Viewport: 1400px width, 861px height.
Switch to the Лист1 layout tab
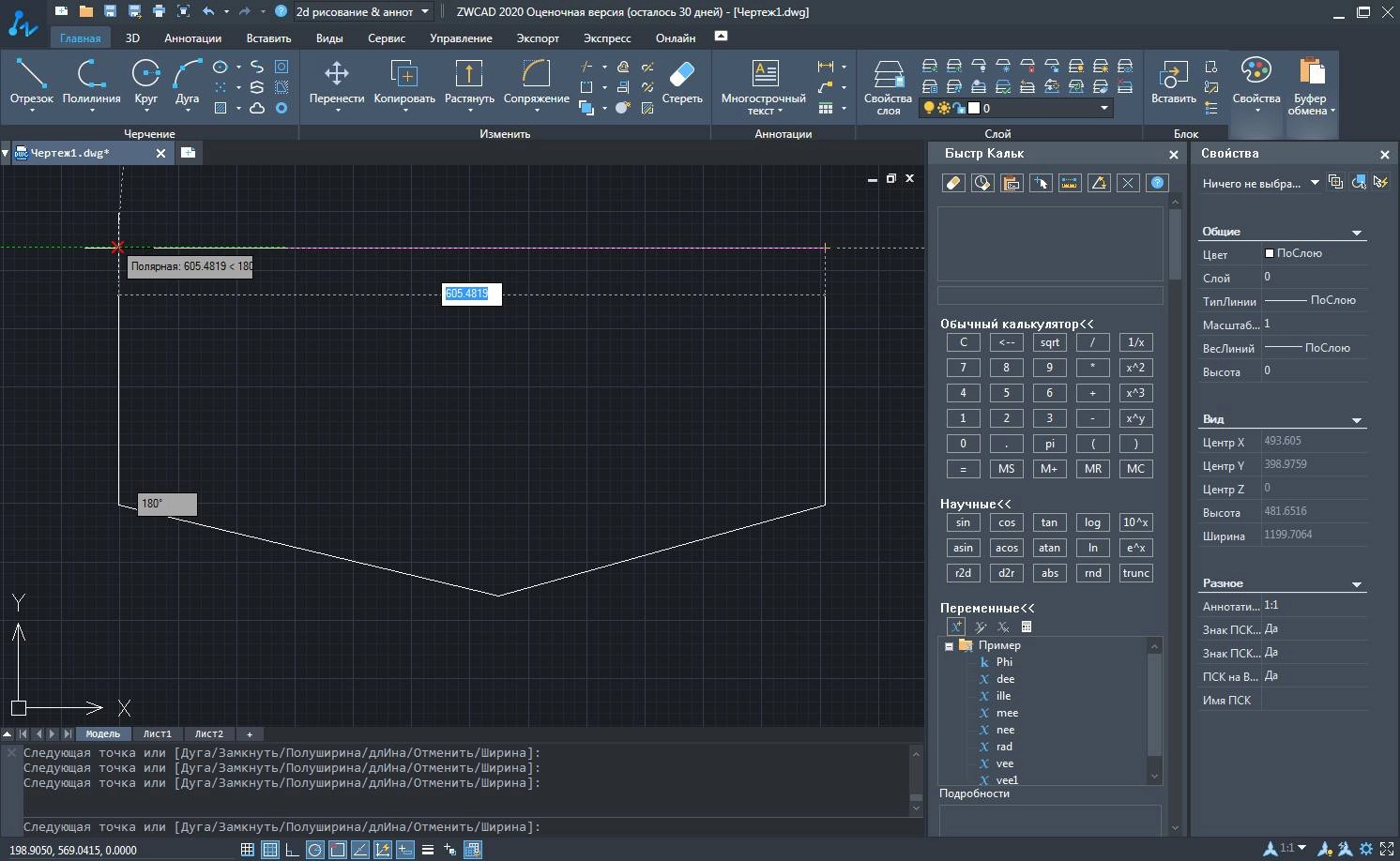tap(158, 733)
